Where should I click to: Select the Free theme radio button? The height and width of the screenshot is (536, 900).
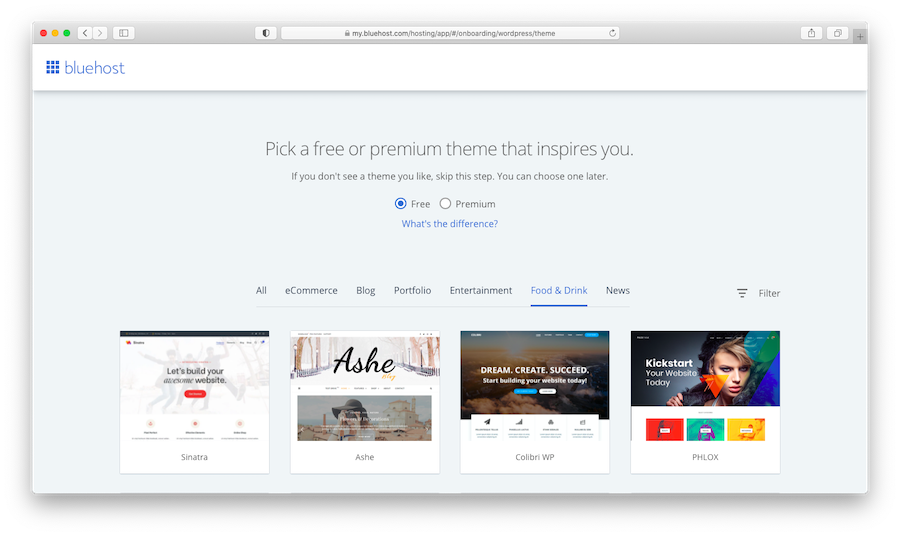pos(401,204)
